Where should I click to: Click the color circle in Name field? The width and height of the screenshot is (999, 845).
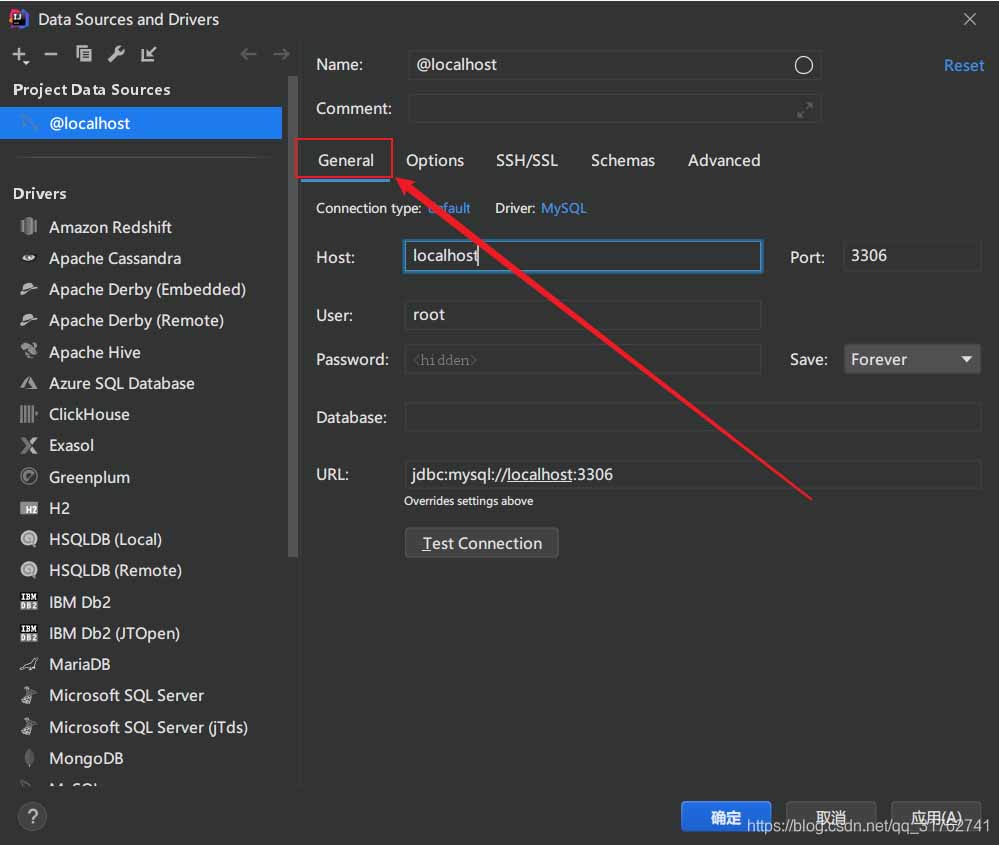[803, 65]
